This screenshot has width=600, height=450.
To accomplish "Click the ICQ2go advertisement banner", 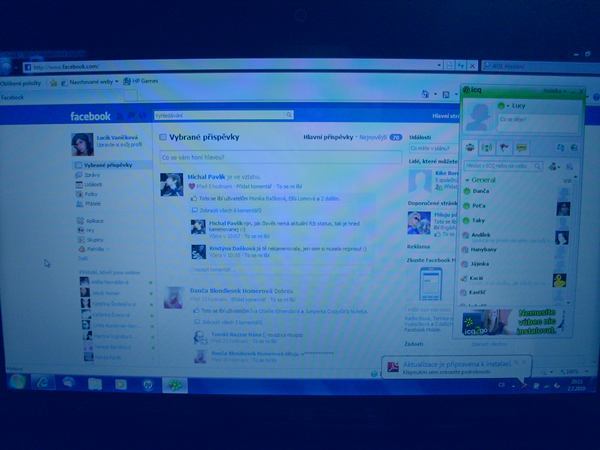I will [x=513, y=322].
